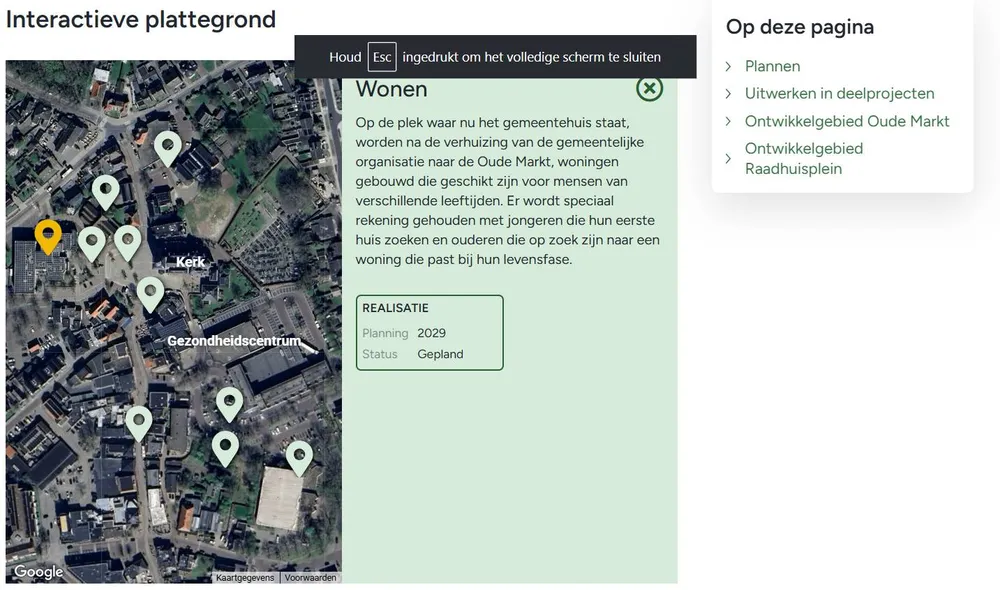This screenshot has width=1000, height=590.
Task: Open the Kaartgegevens map data link
Action: (x=245, y=578)
